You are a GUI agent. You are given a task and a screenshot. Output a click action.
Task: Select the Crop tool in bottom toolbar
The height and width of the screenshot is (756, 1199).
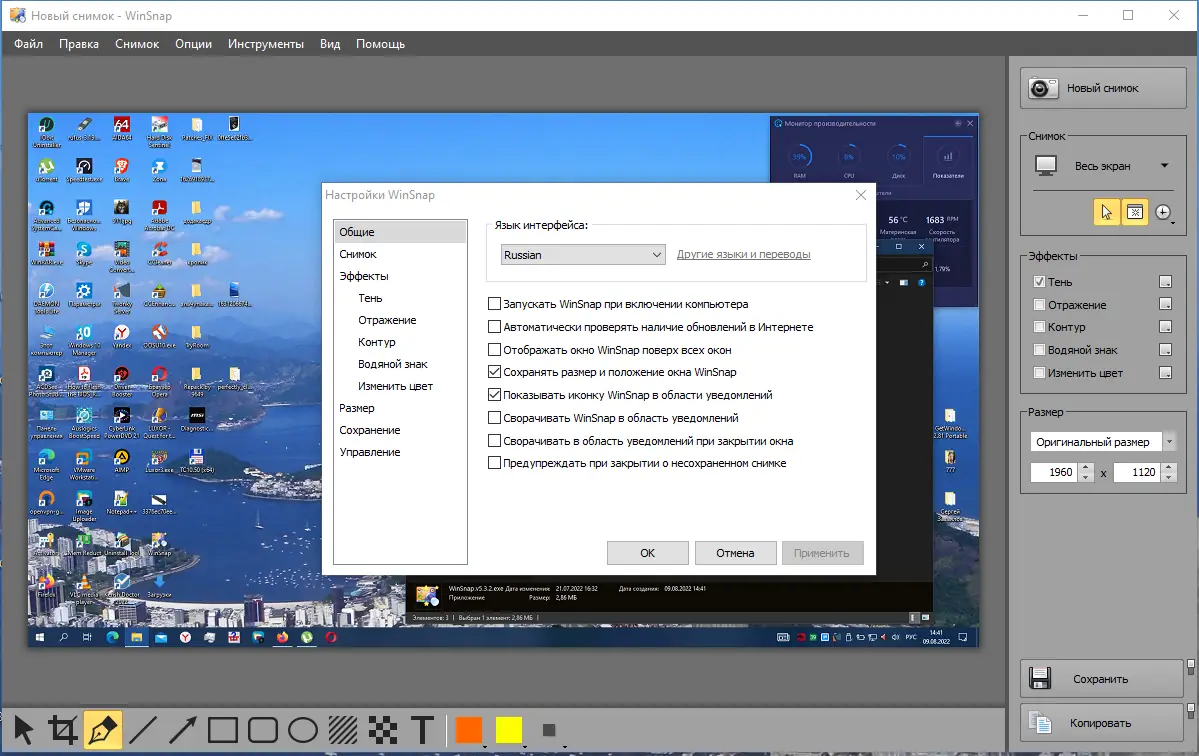[62, 730]
